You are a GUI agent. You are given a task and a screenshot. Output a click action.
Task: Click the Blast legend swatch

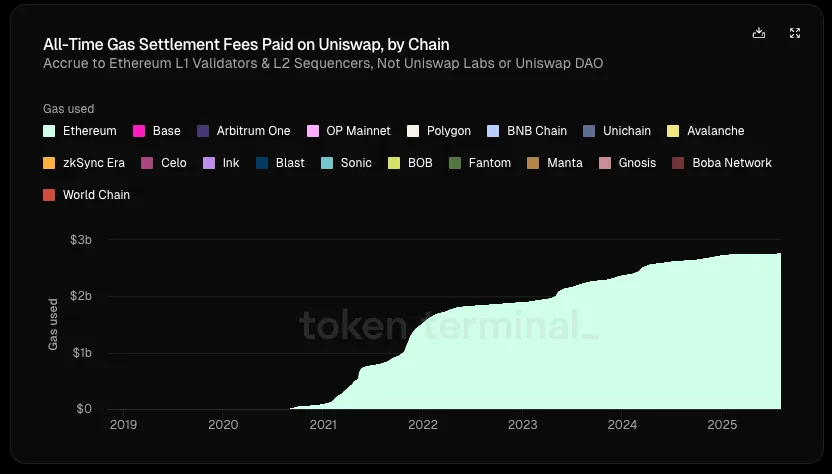262,163
